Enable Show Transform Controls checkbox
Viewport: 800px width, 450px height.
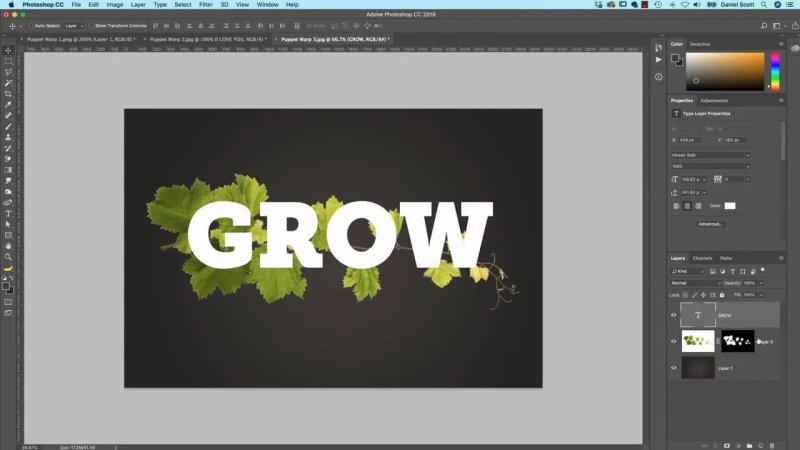tap(92, 26)
